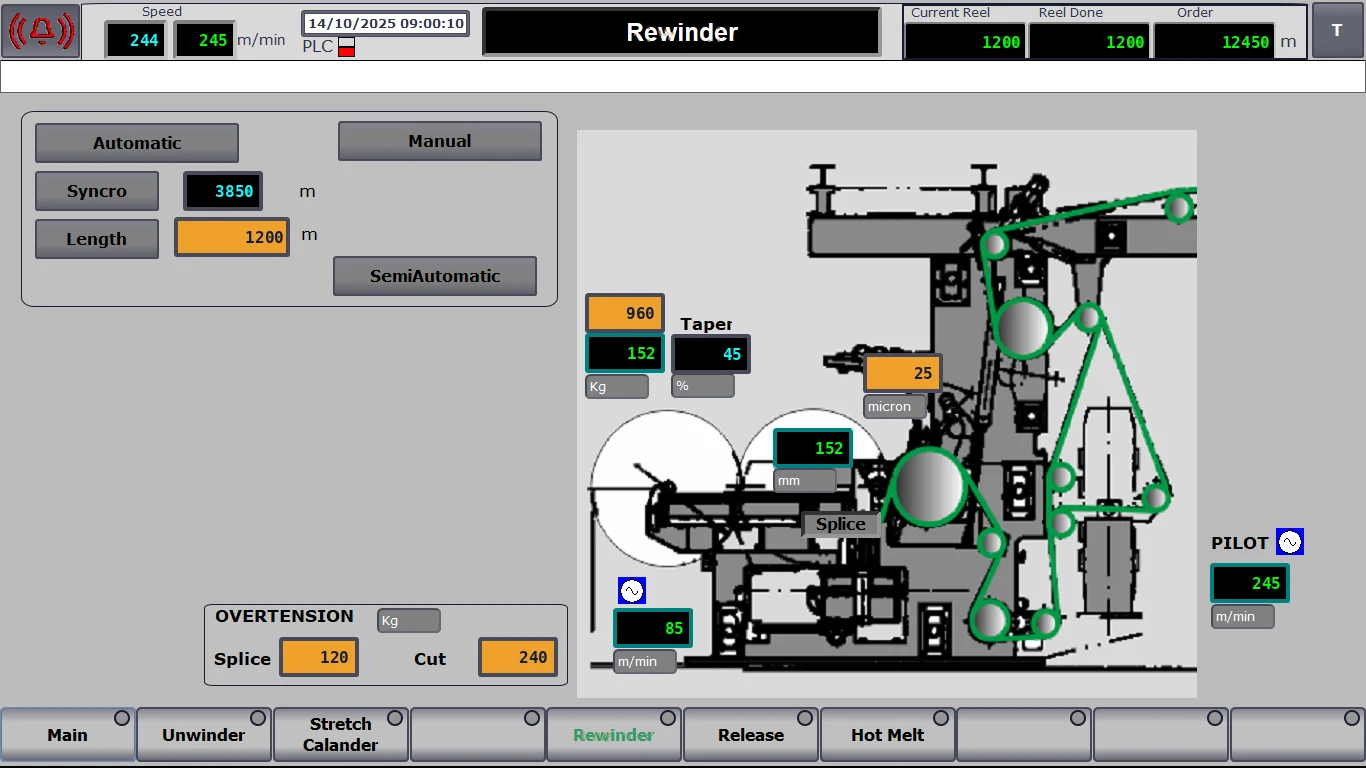Edit the tension setpoint 960 Kg
The width and height of the screenshot is (1366, 768).
coord(625,313)
